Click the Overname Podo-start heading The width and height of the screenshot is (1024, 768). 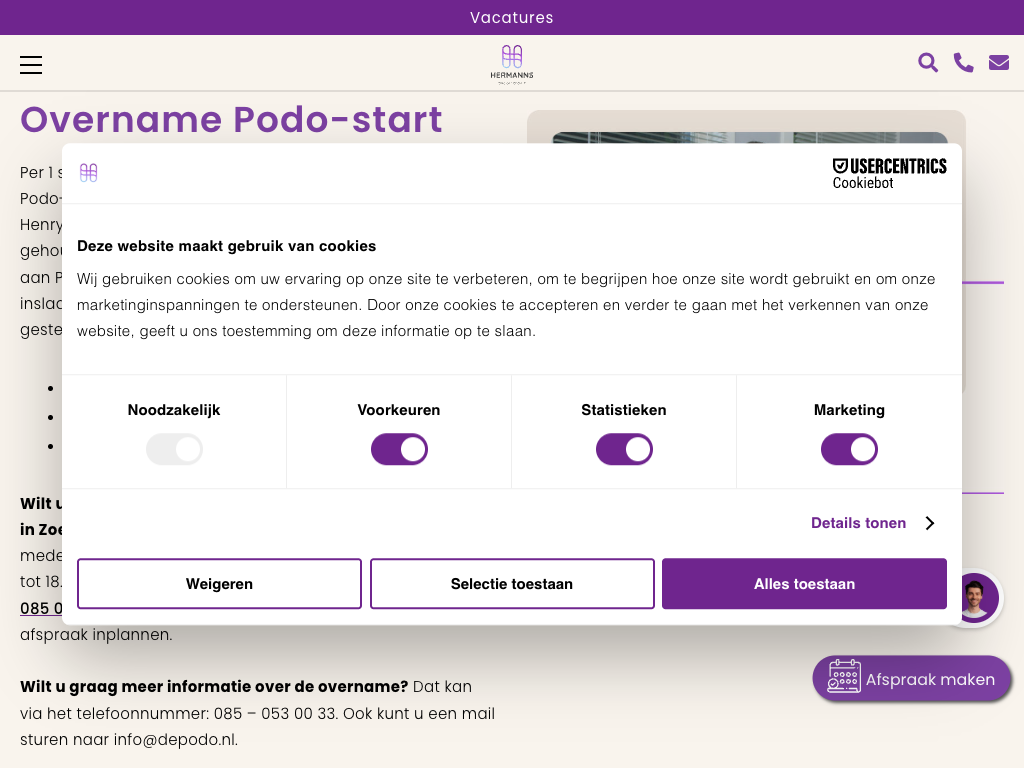pyautogui.click(x=231, y=119)
